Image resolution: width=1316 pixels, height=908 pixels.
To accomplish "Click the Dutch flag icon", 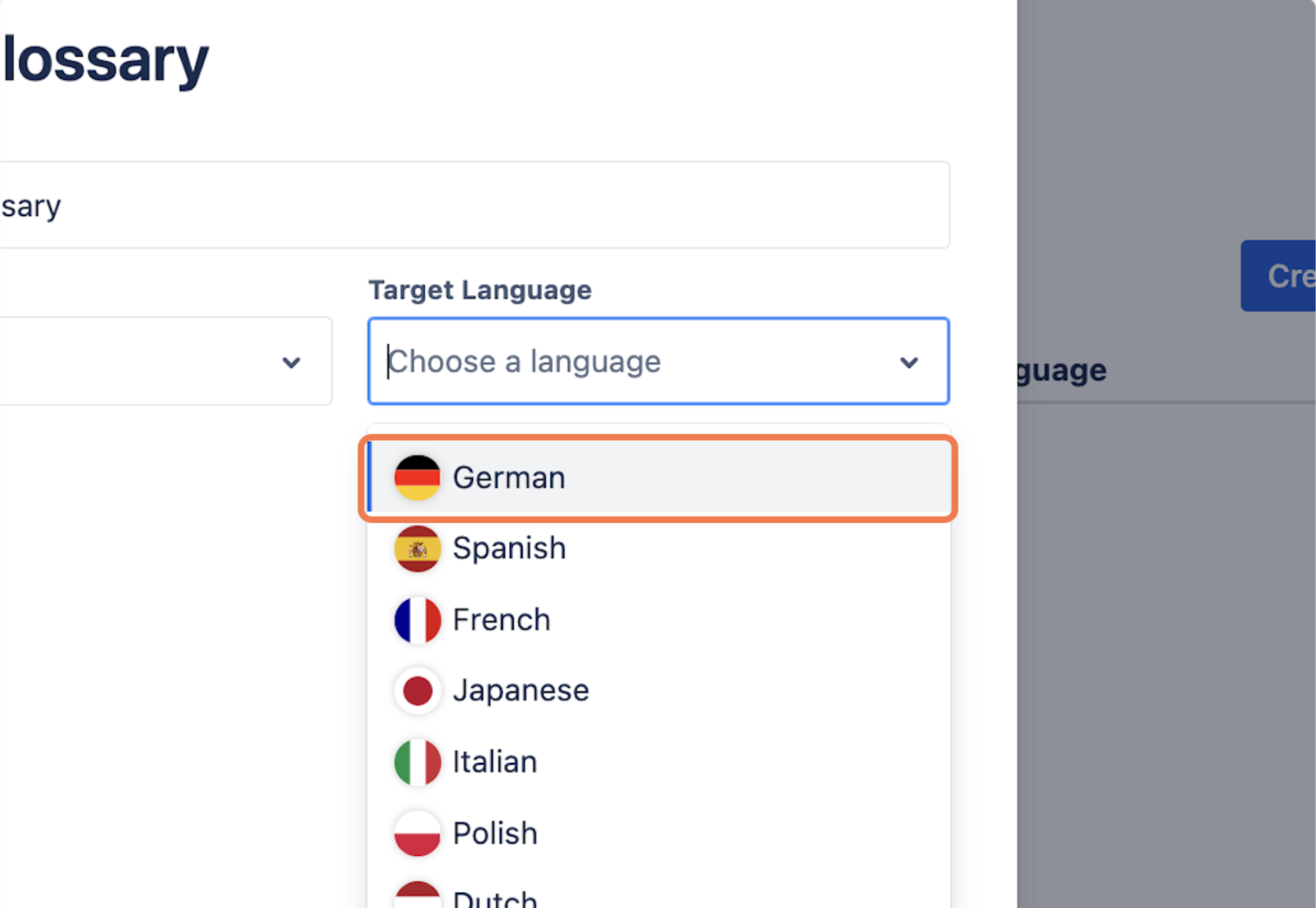I will point(417,897).
